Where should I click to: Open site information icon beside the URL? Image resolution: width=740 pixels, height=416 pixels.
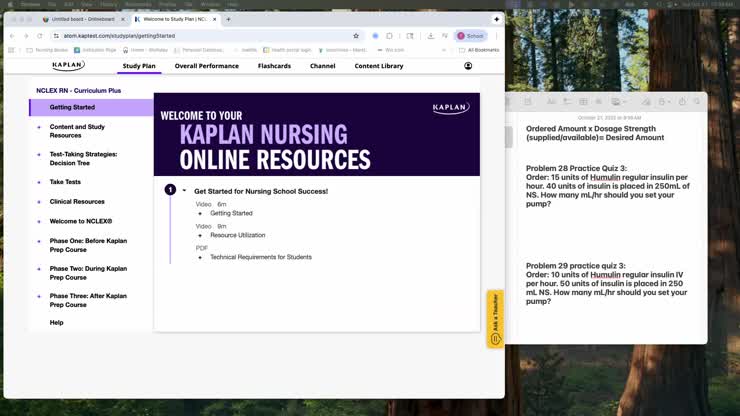tap(56, 36)
